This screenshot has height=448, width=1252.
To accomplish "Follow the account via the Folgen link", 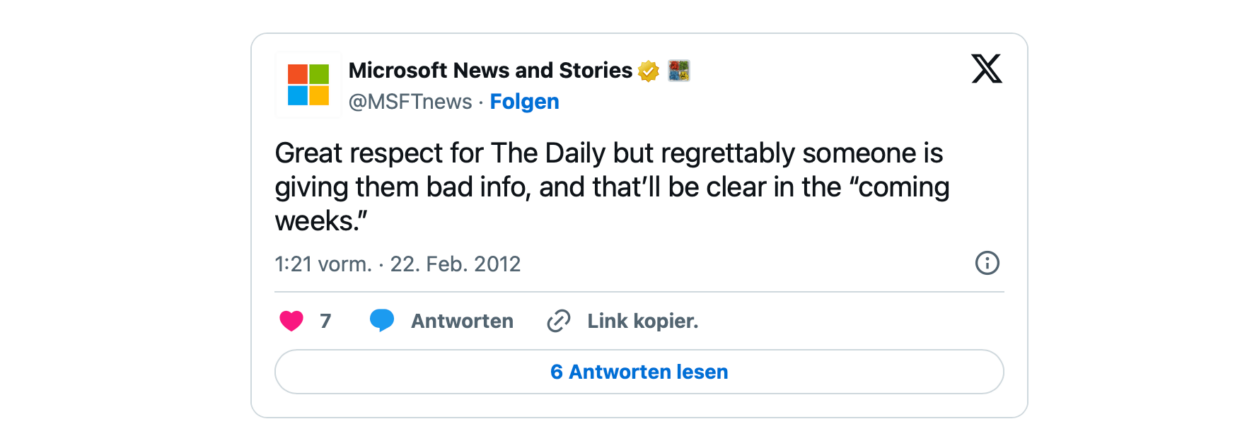I will point(524,101).
